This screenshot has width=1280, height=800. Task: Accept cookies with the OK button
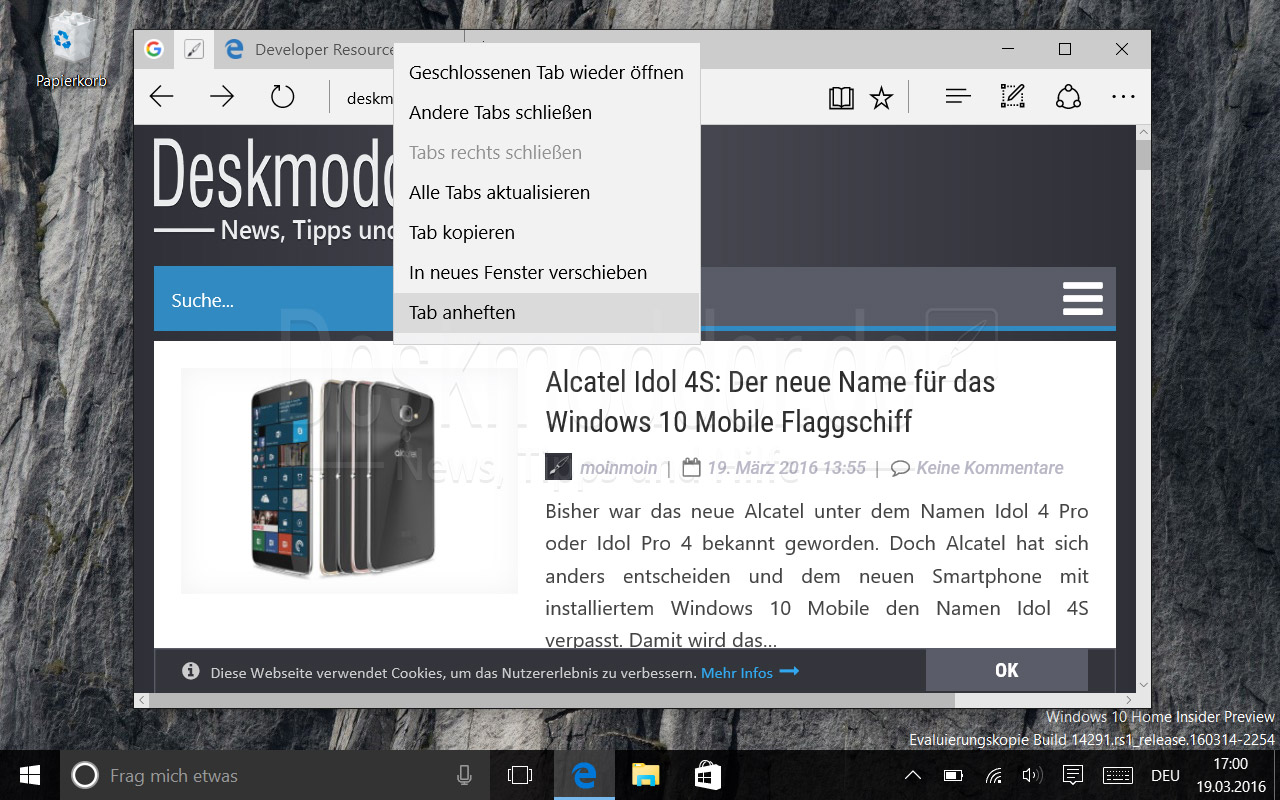(x=1007, y=670)
